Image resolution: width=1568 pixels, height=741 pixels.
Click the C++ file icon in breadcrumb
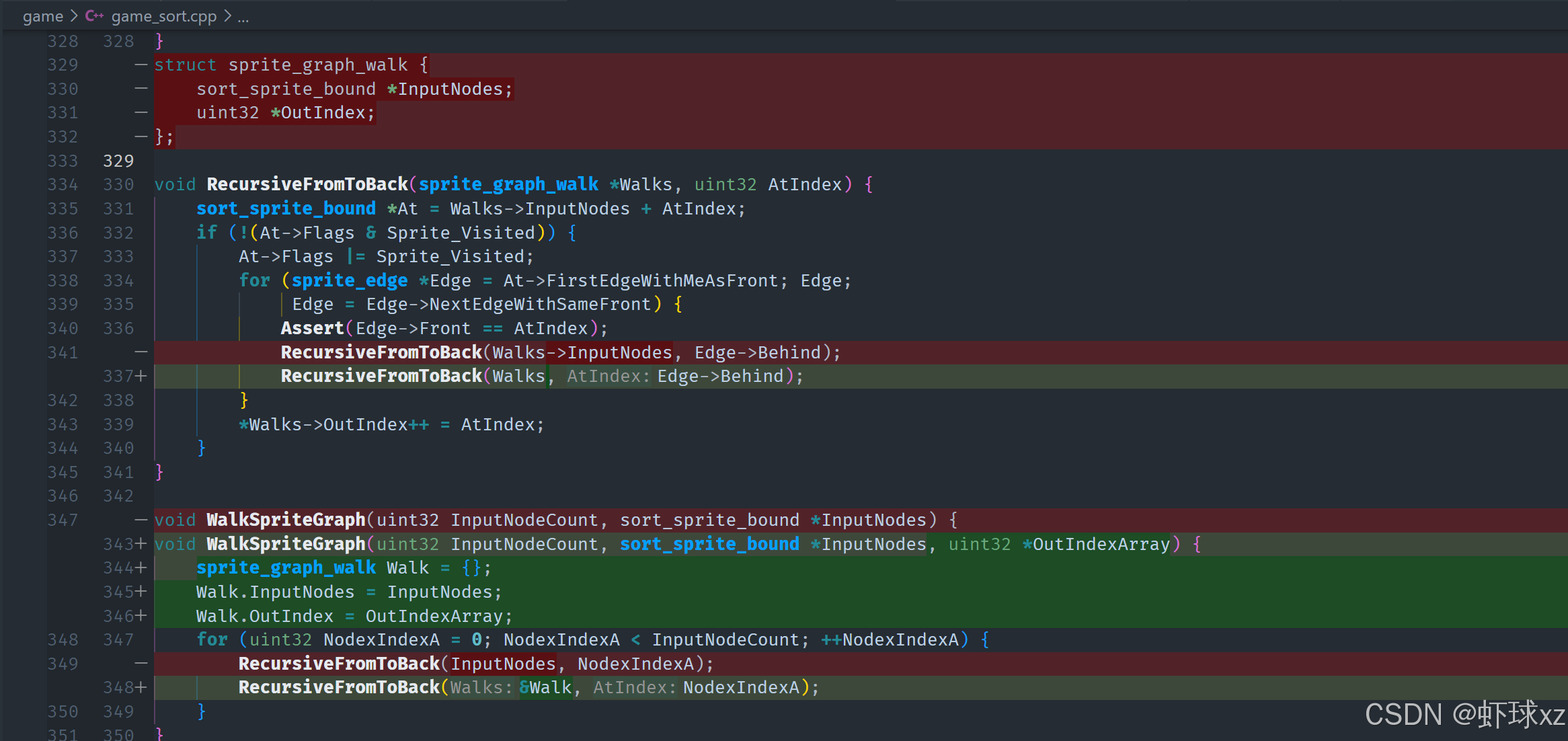point(94,16)
